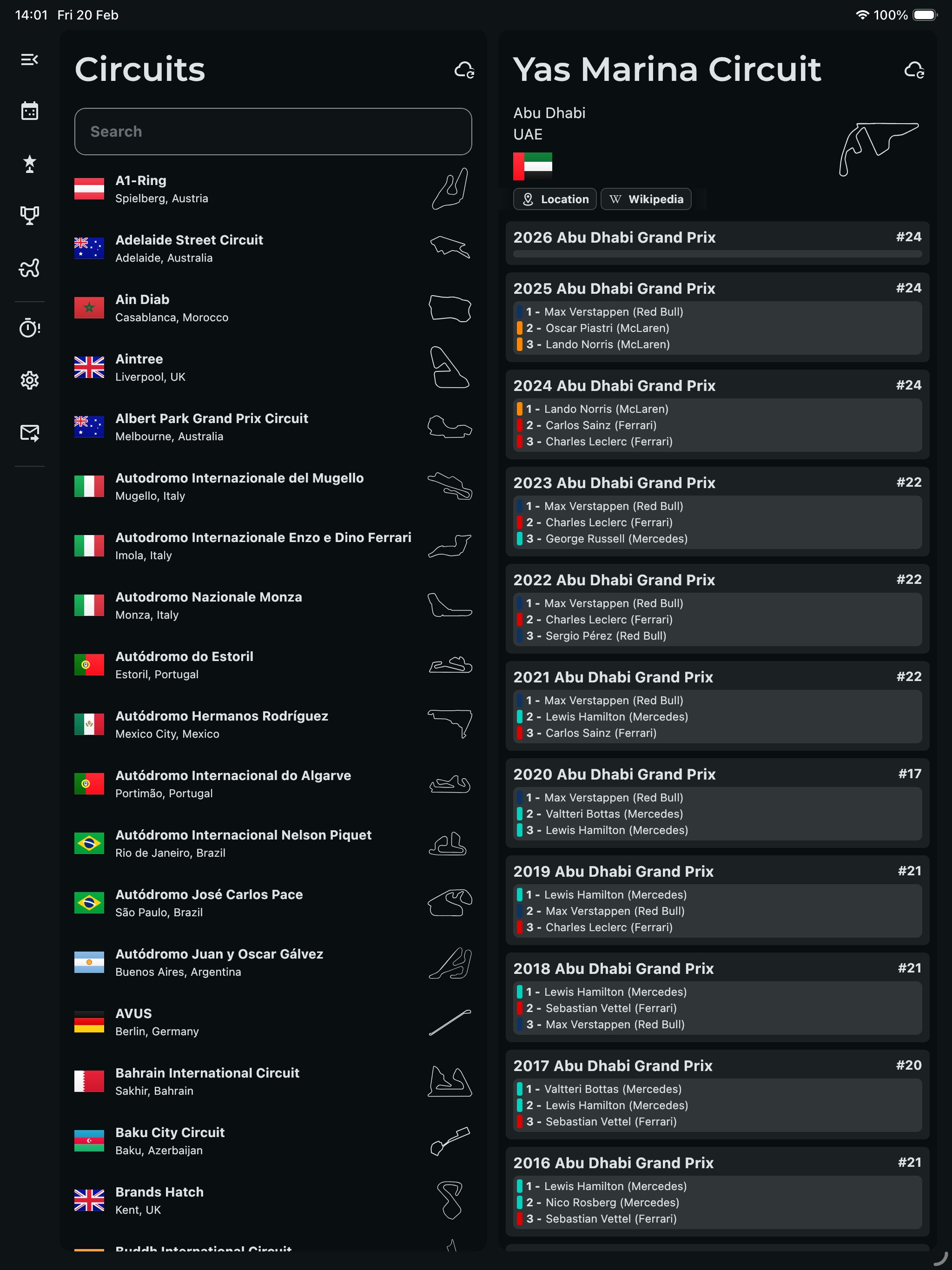Image resolution: width=952 pixels, height=1270 pixels.
Task: Open the trophy standings icon
Action: tap(29, 215)
